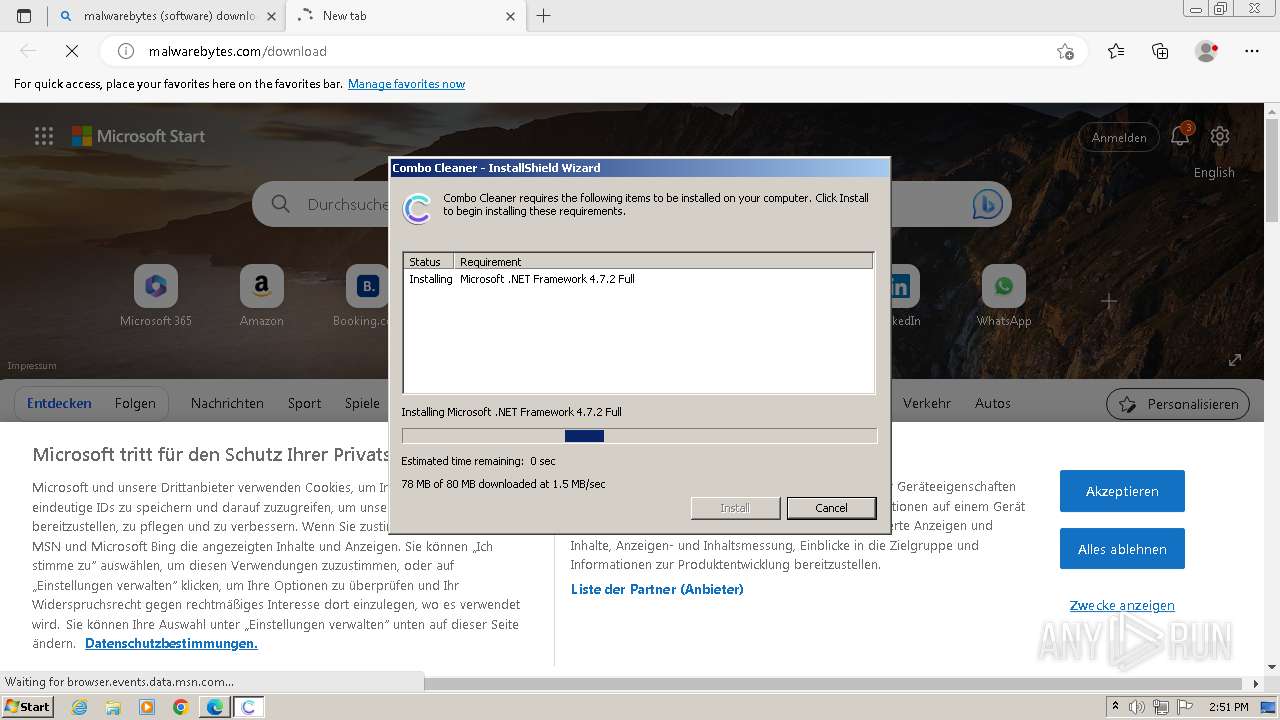Open Zwecke anzeigen link
Screen dimensions: 1280x720
tap(1122, 605)
